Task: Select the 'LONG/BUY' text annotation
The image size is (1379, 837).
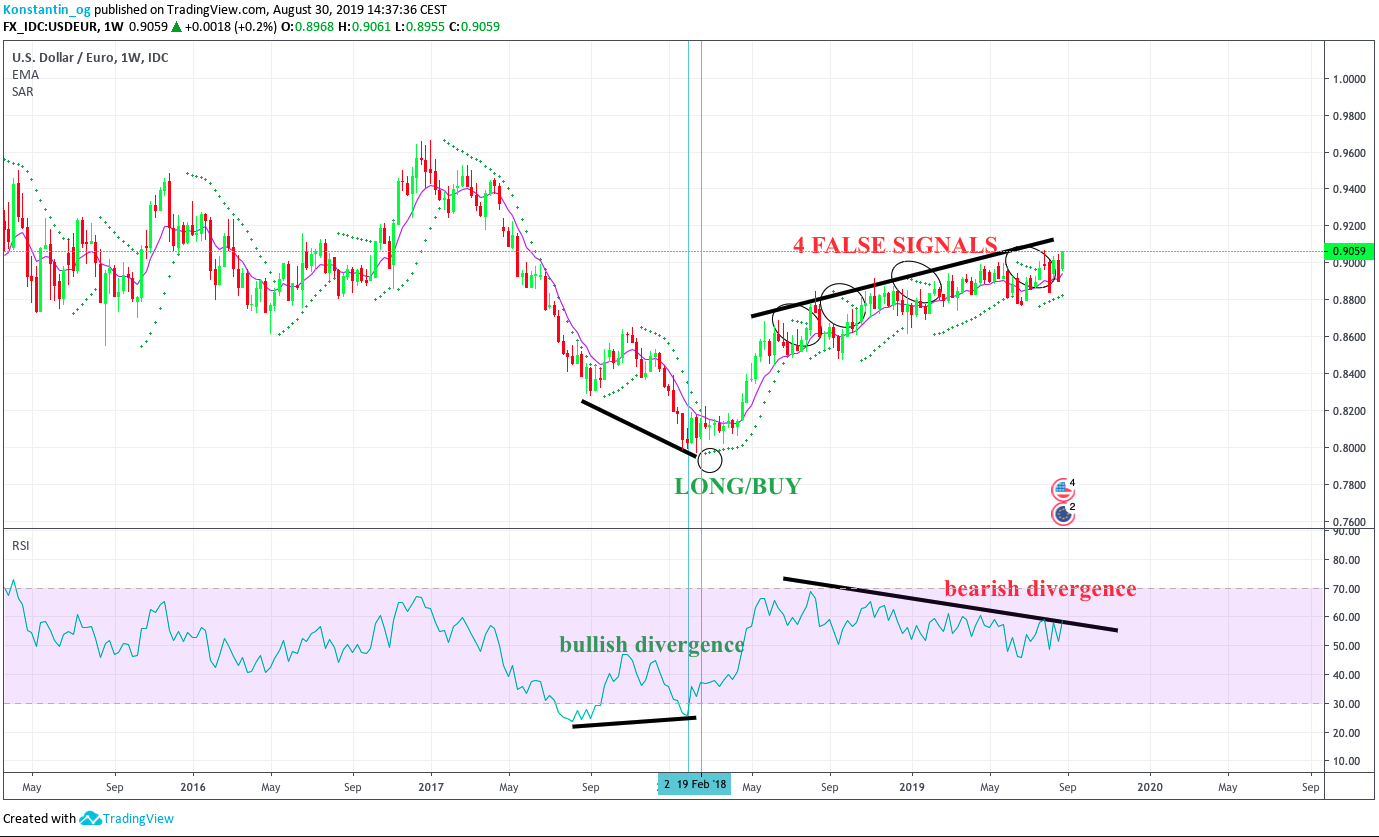Action: click(x=738, y=487)
